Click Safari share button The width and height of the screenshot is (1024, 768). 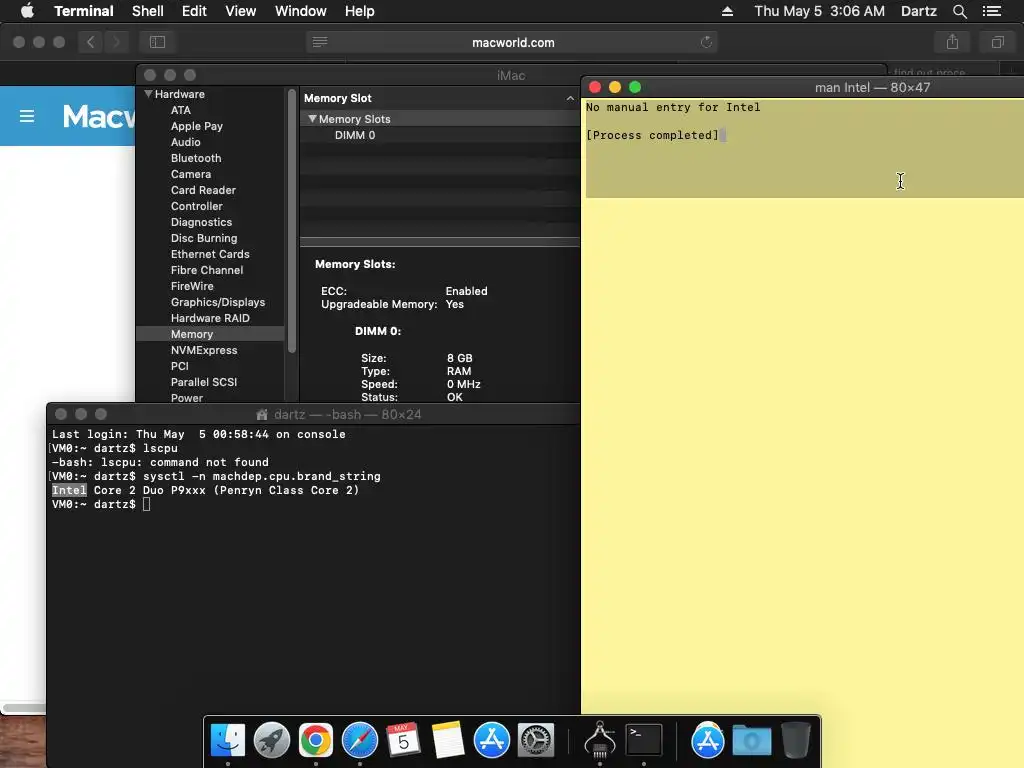(x=952, y=42)
